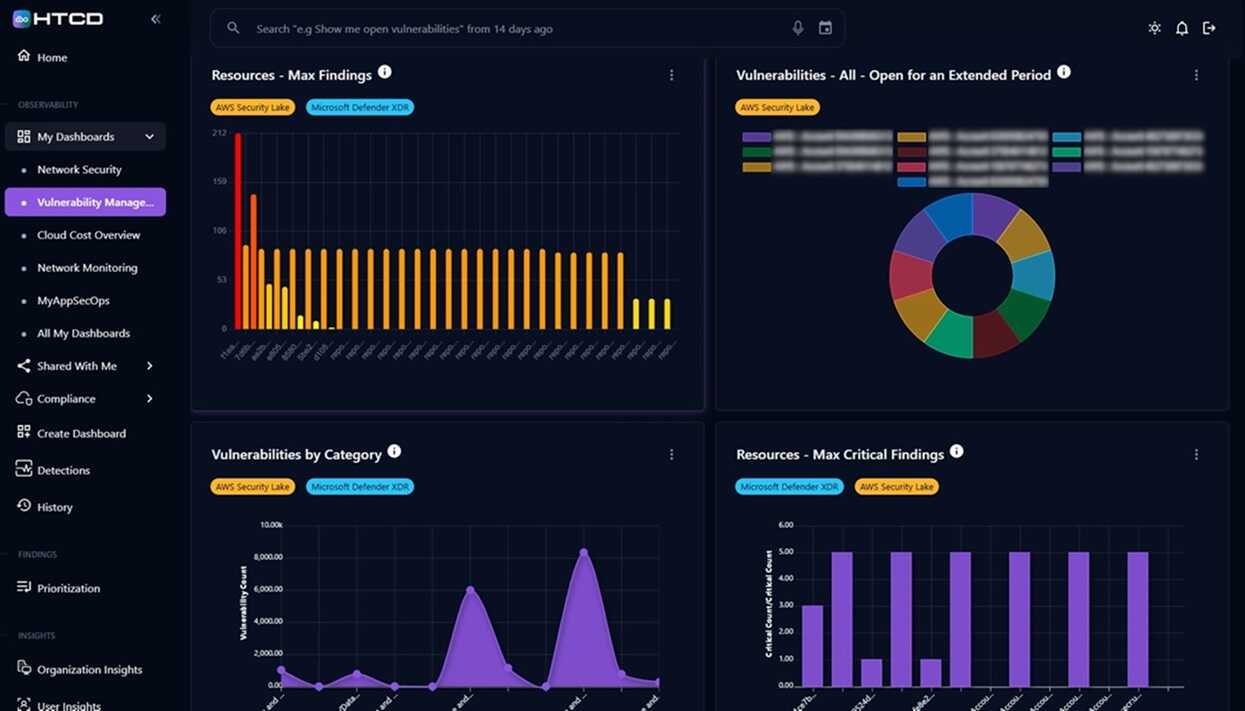Open the voice search microphone icon
This screenshot has height=711, width=1245.
tap(797, 28)
